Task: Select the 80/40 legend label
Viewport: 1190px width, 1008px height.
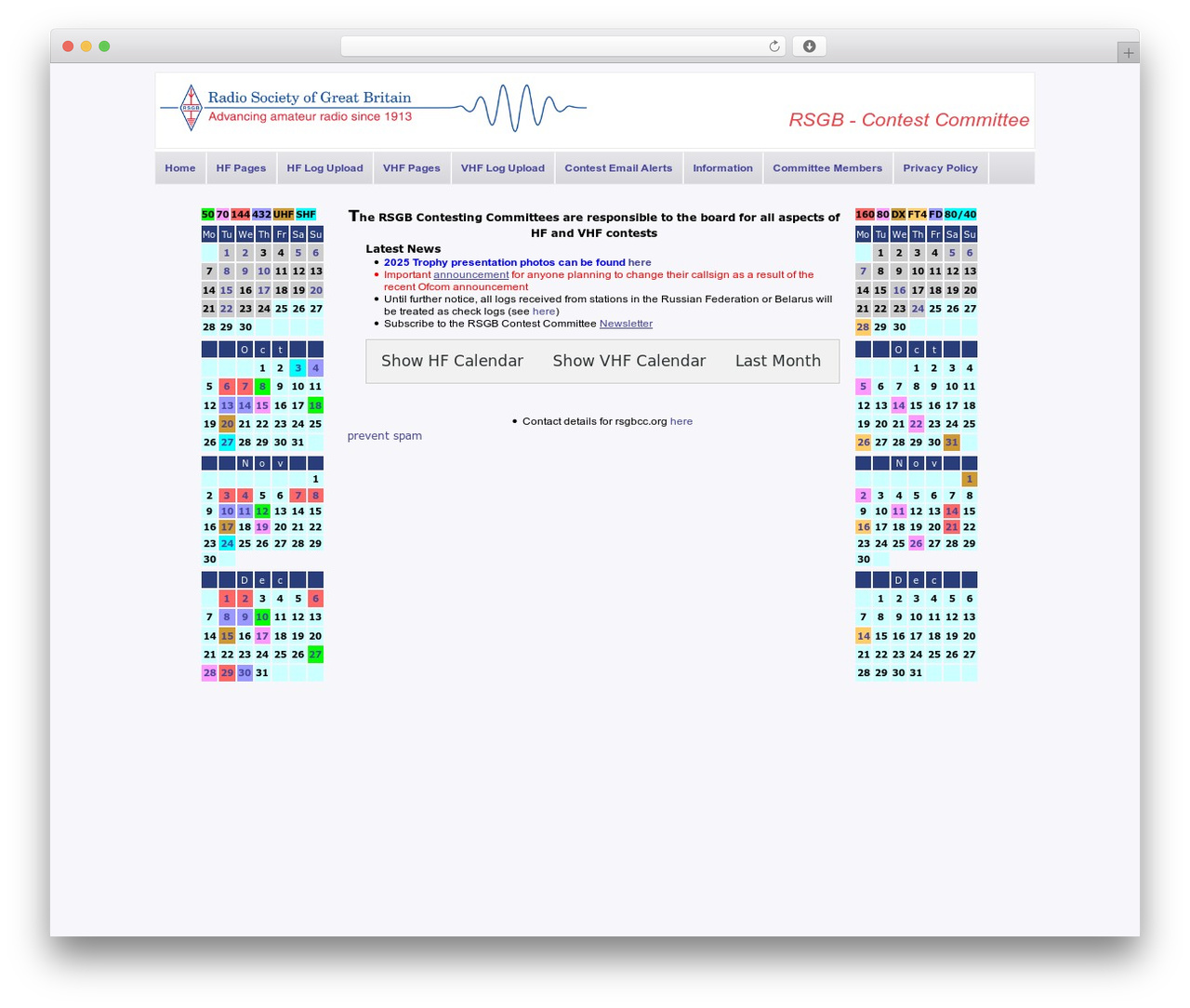Action: tap(960, 215)
